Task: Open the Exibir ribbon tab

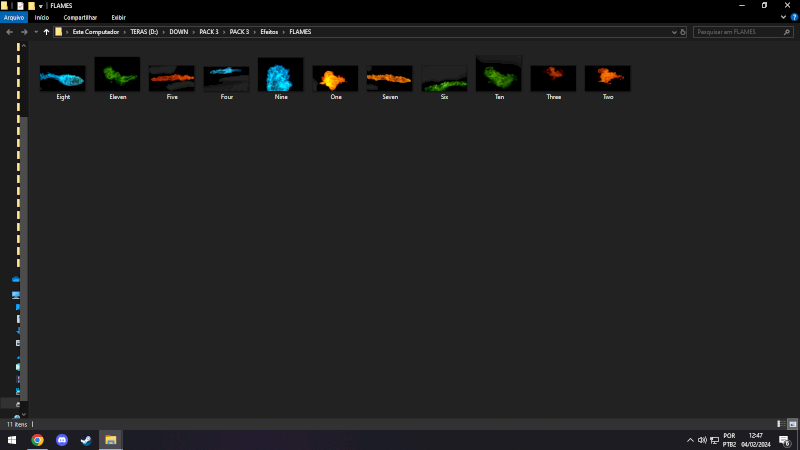Action: (x=118, y=17)
